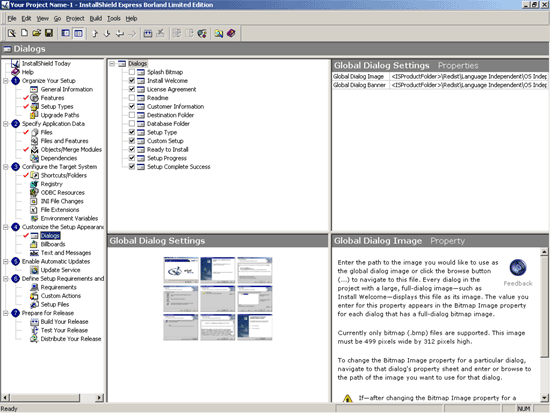Open Text and Messages view
The image size is (550, 413).
pos(66,253)
